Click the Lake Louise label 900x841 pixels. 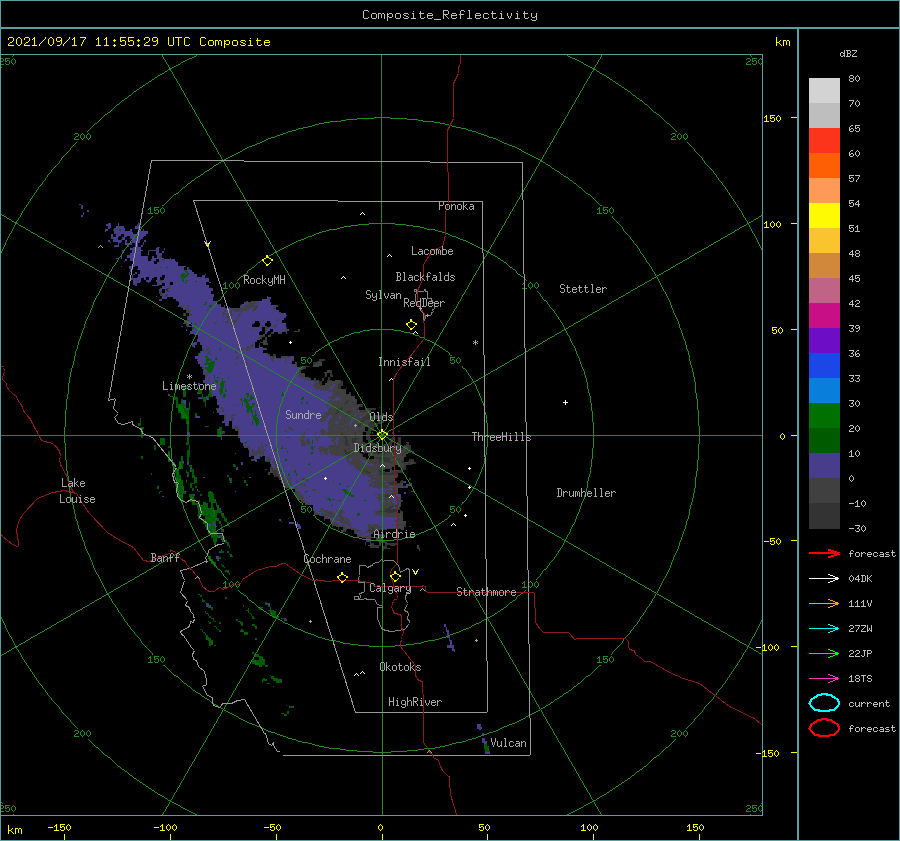coord(77,491)
